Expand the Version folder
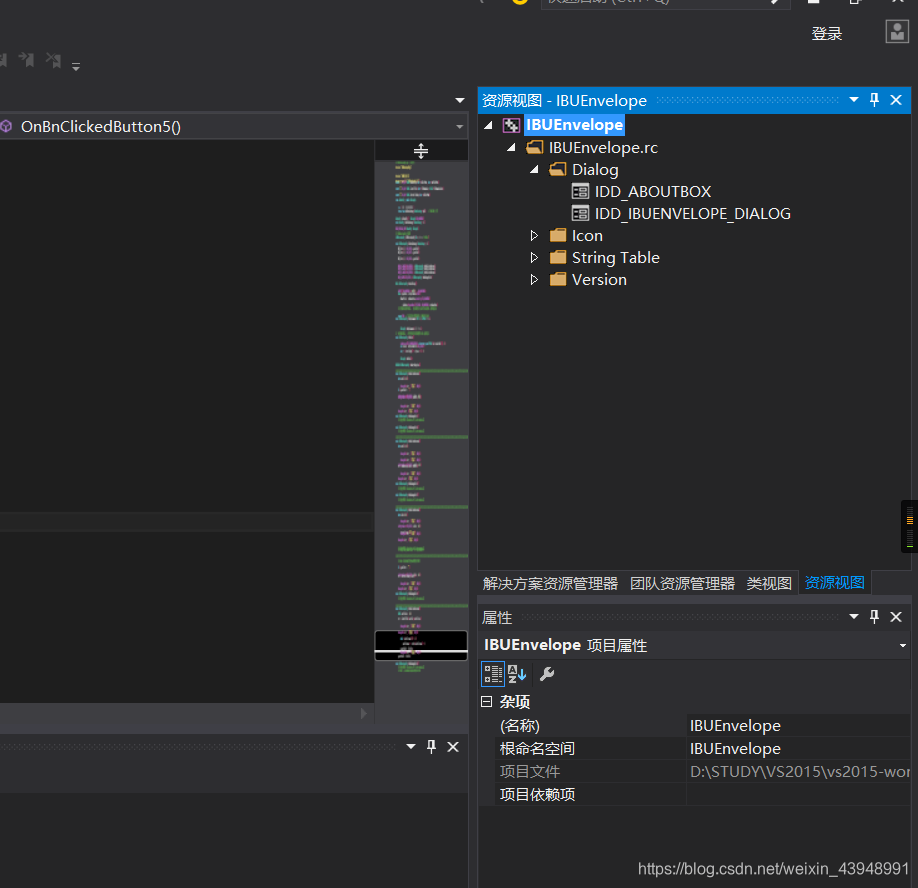Screen dimensions: 918x888 (x=534, y=279)
